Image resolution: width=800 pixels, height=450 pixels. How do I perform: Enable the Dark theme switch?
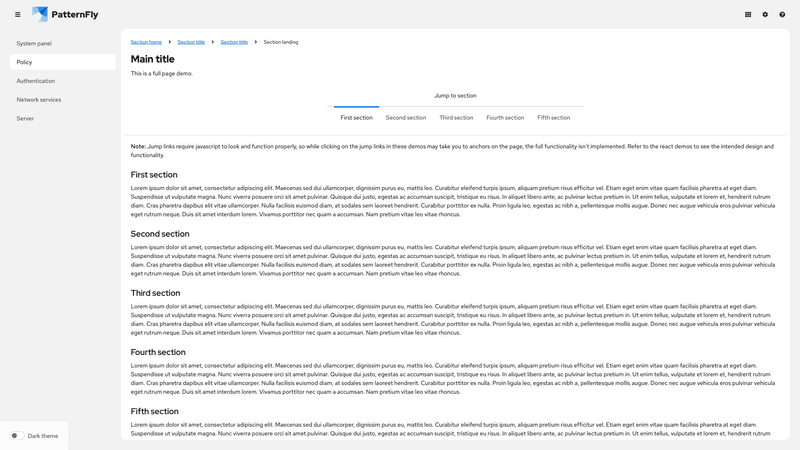(x=17, y=436)
